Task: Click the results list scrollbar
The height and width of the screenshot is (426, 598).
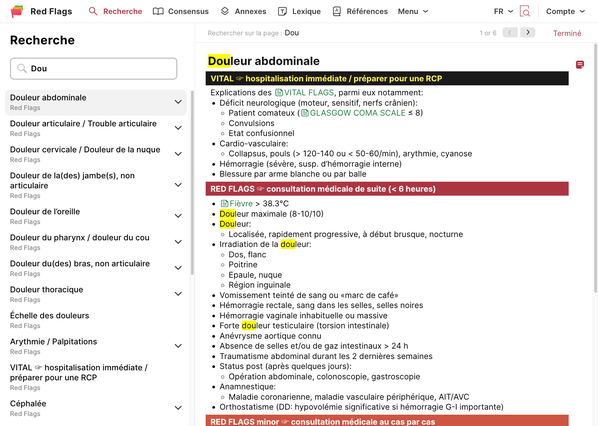Action: [192, 183]
